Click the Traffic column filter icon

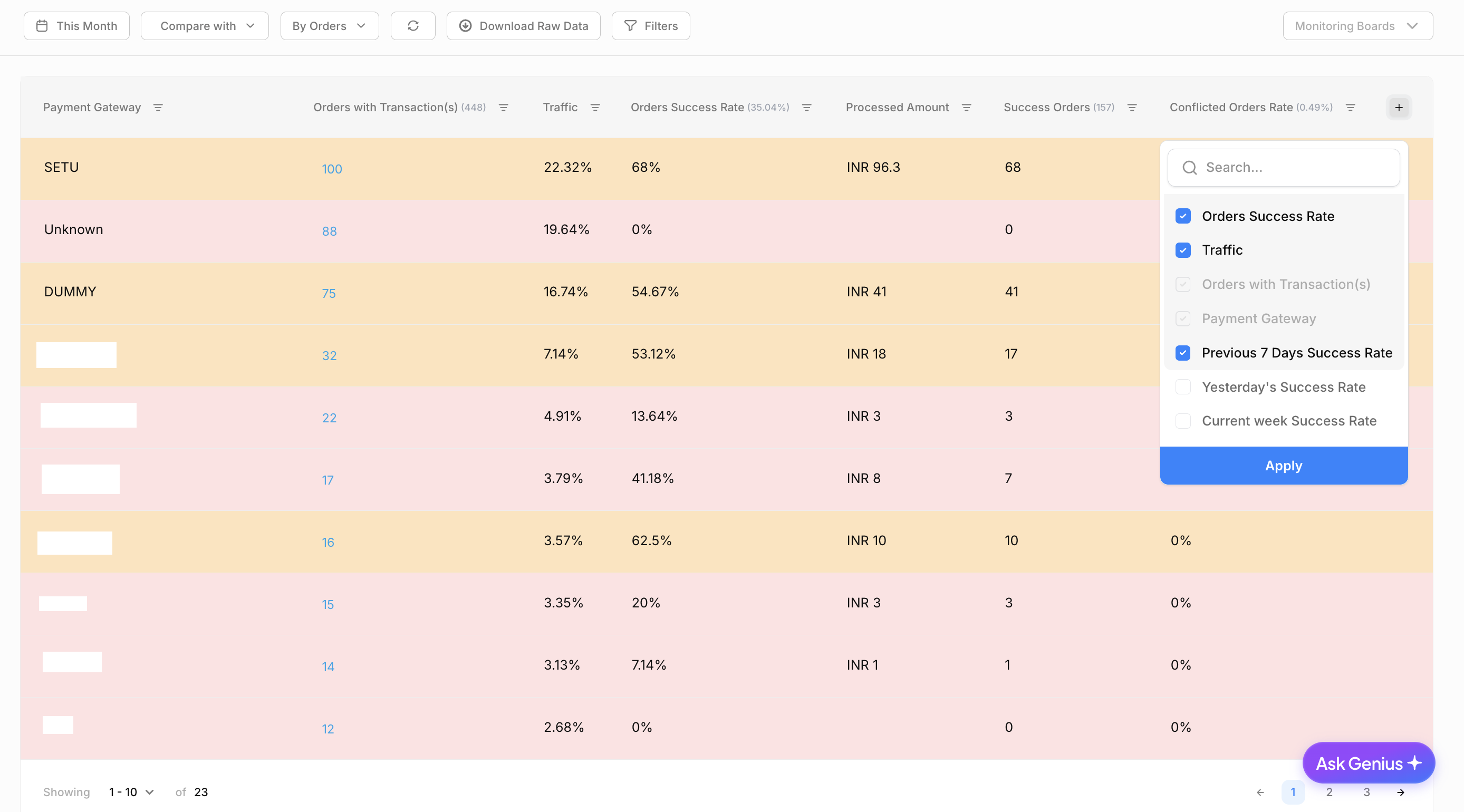595,108
